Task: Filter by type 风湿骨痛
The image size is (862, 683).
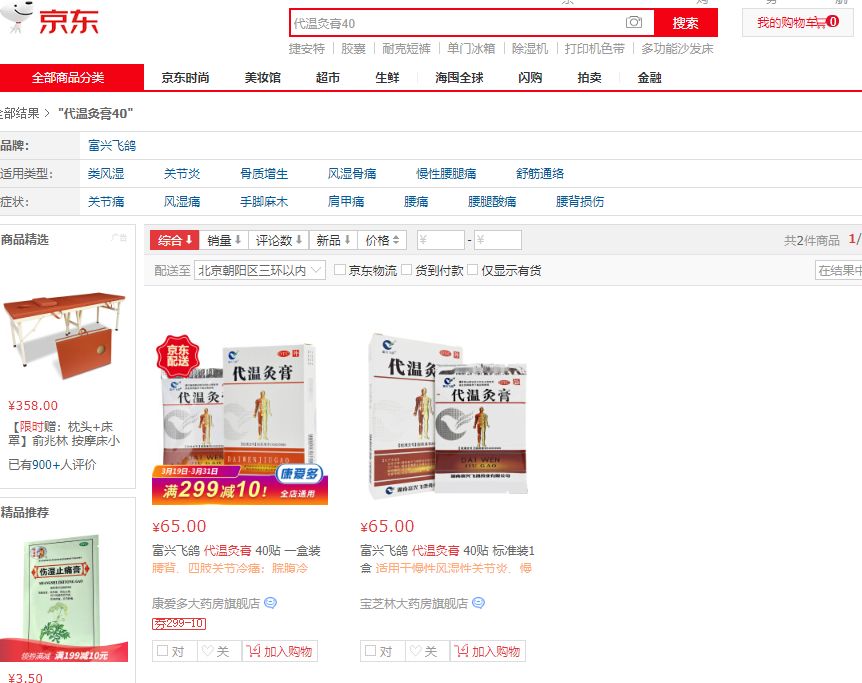Action: point(352,174)
